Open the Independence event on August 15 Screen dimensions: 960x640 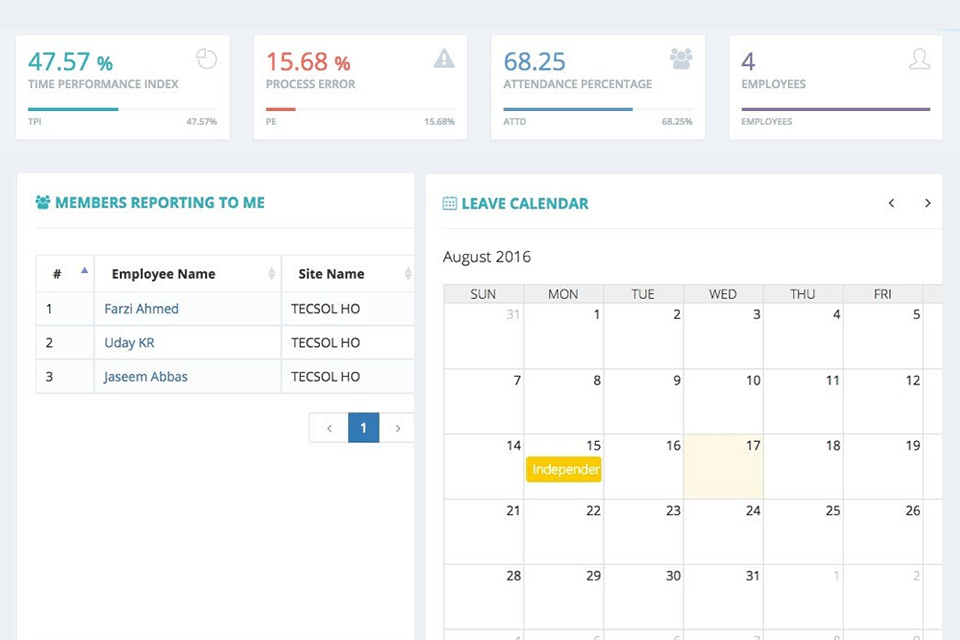pyautogui.click(x=564, y=469)
